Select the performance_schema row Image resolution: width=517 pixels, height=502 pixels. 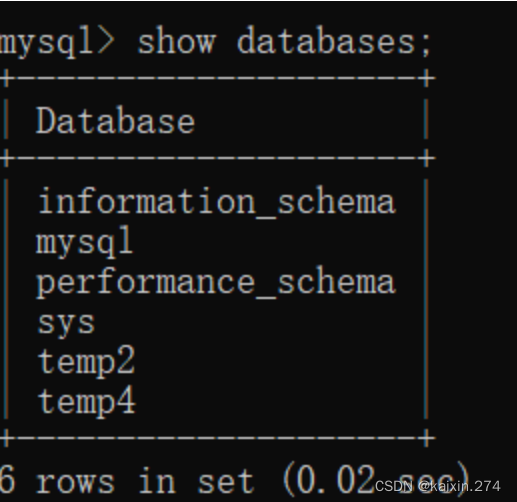[216, 283]
